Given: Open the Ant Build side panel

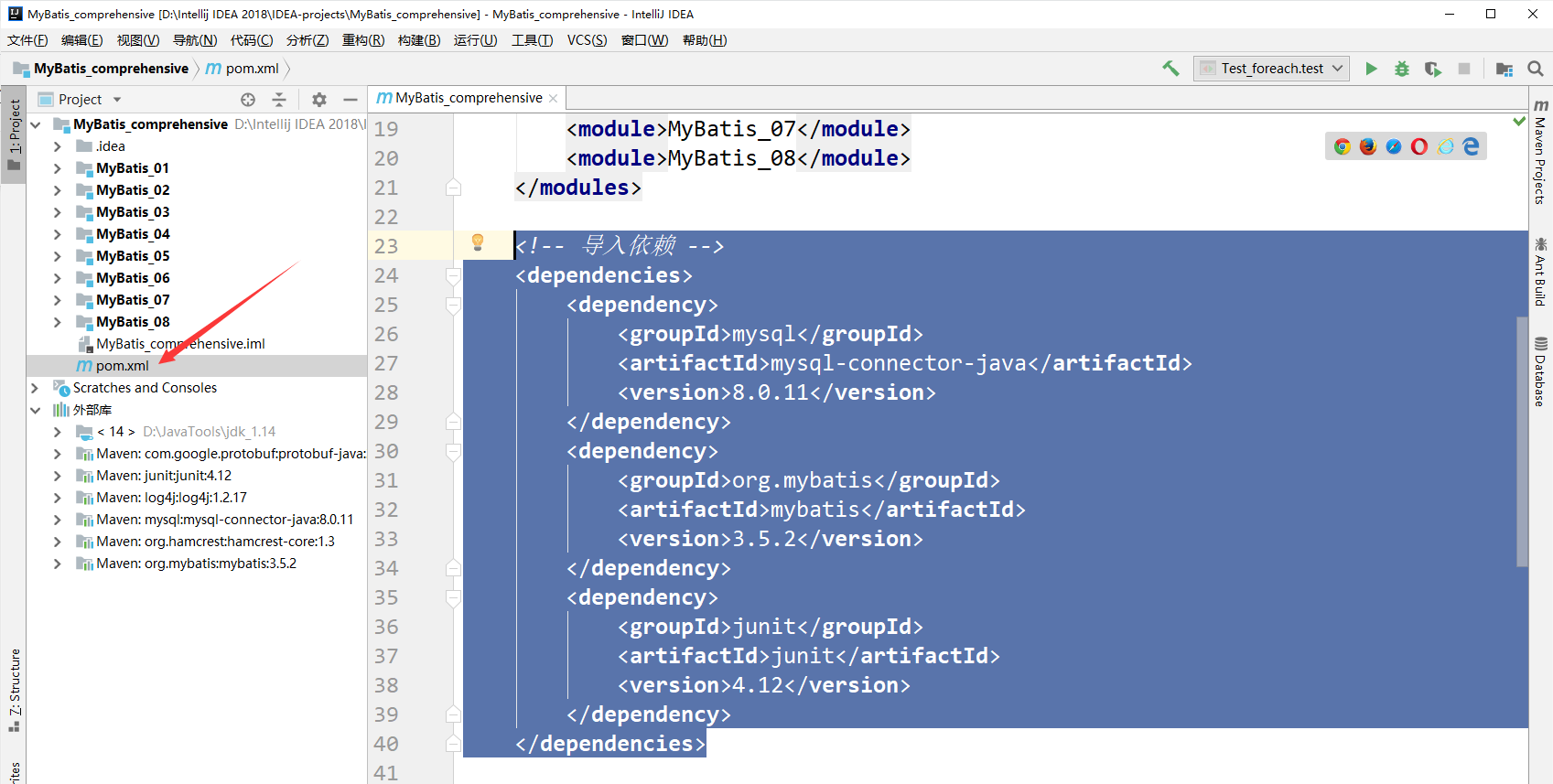Looking at the screenshot, I should 1540,272.
